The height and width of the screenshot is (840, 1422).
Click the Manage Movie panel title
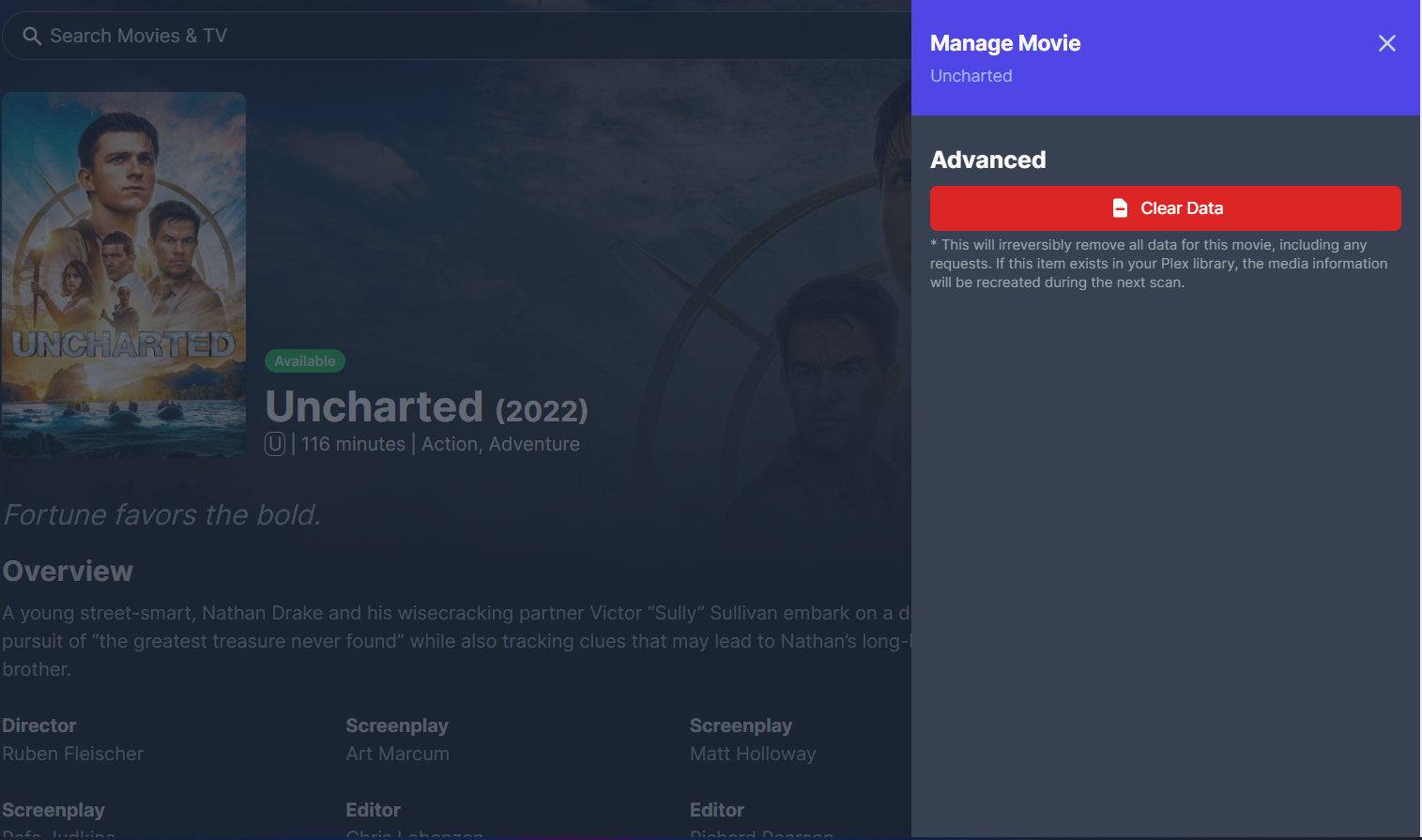(1005, 43)
